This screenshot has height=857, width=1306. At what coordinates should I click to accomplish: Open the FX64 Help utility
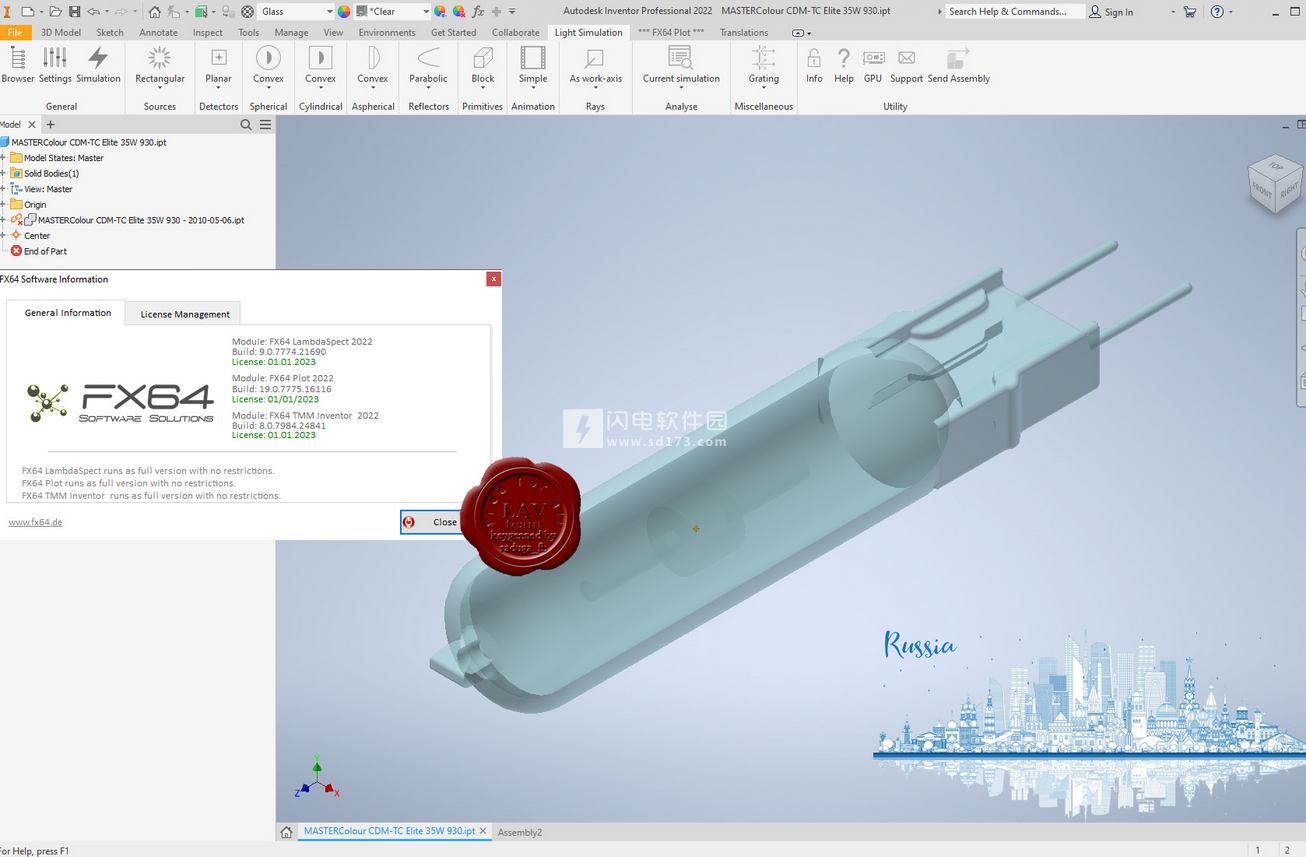tap(844, 65)
